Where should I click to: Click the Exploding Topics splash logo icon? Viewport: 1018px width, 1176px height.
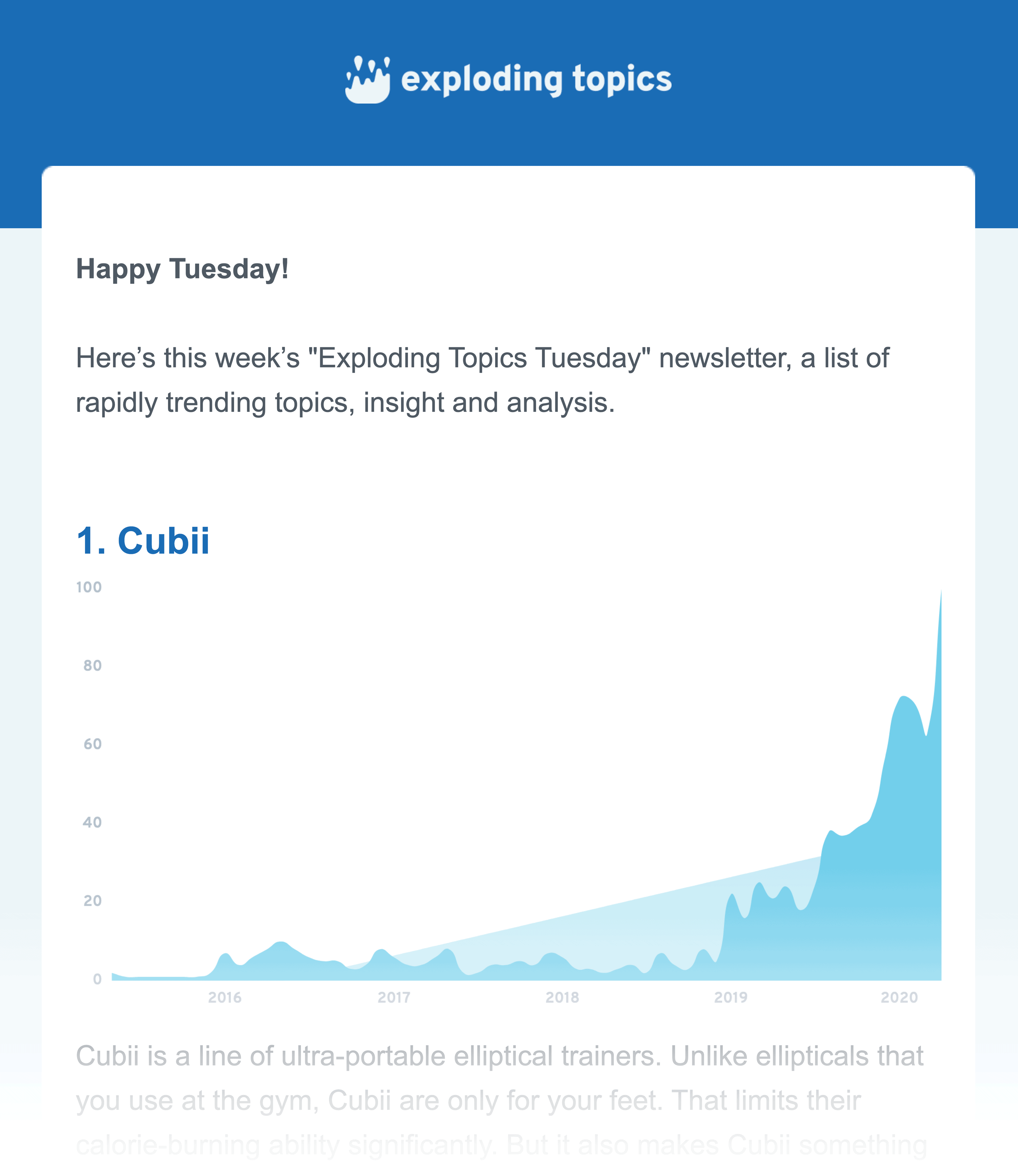367,79
